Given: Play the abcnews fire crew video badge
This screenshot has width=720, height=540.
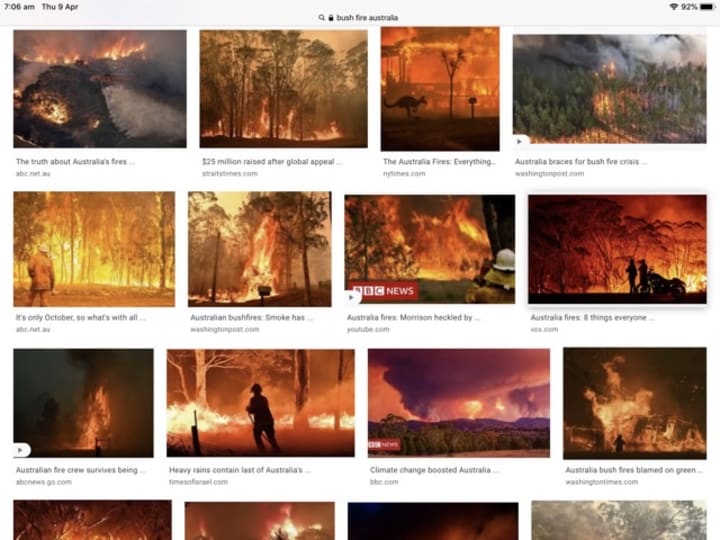Looking at the screenshot, I should 21,450.
